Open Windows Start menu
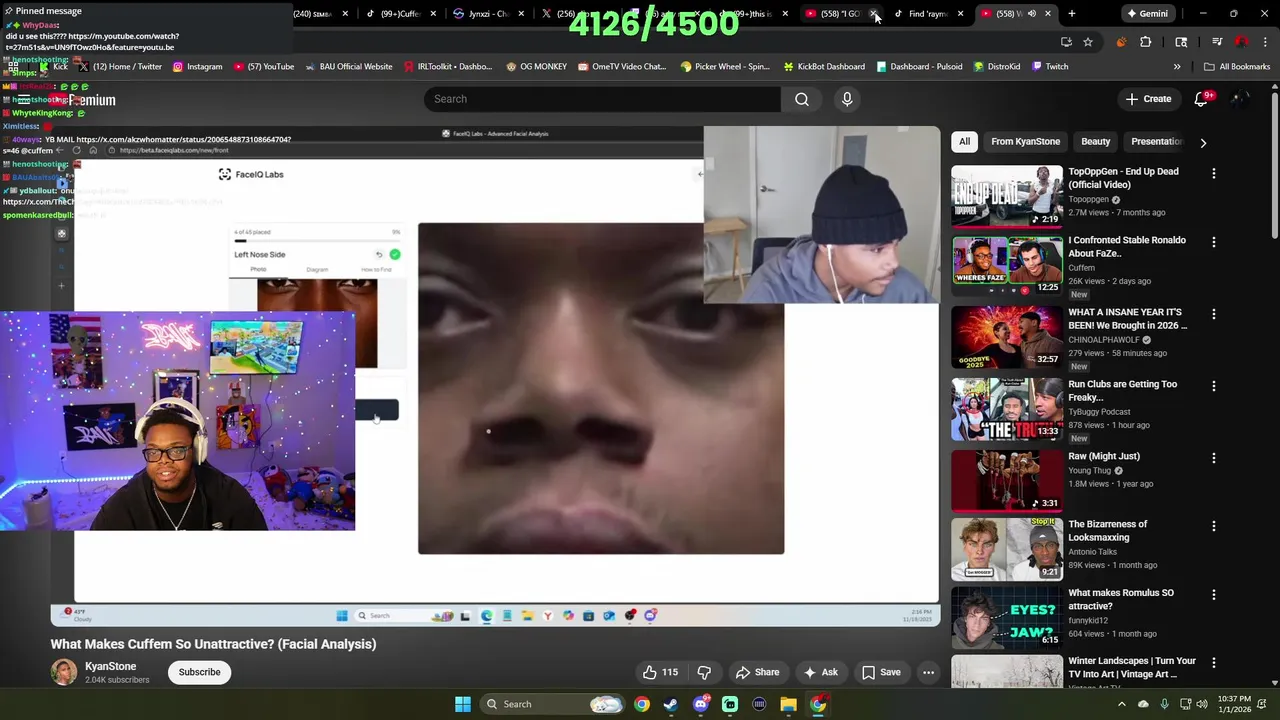The width and height of the screenshot is (1280, 720). pos(462,704)
